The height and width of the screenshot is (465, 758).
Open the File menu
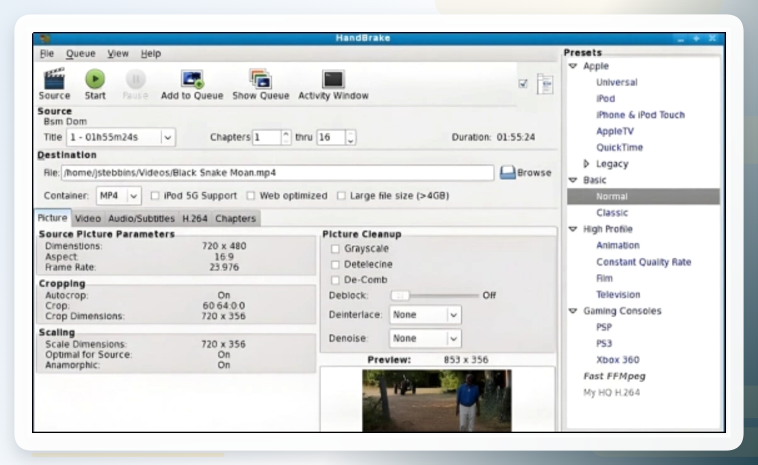47,54
